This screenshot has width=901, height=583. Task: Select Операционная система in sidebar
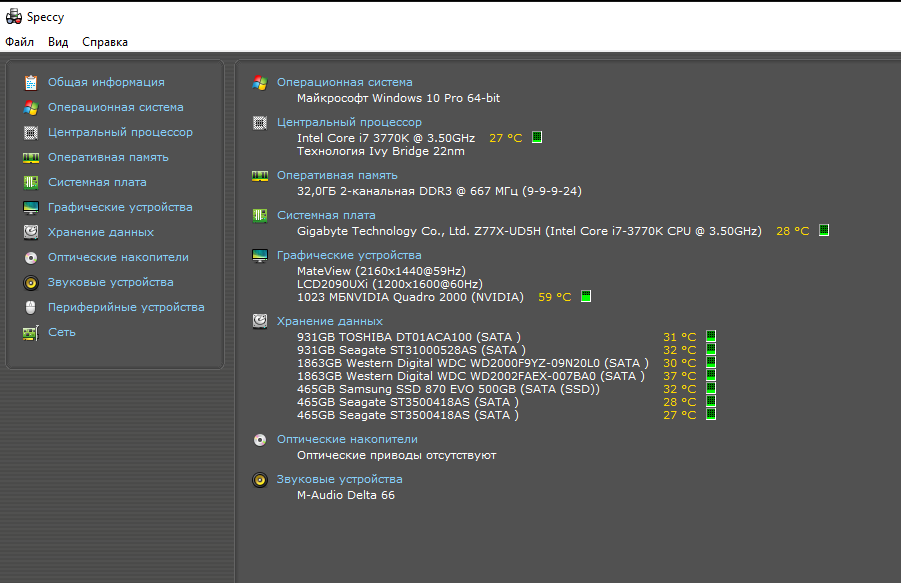[115, 107]
